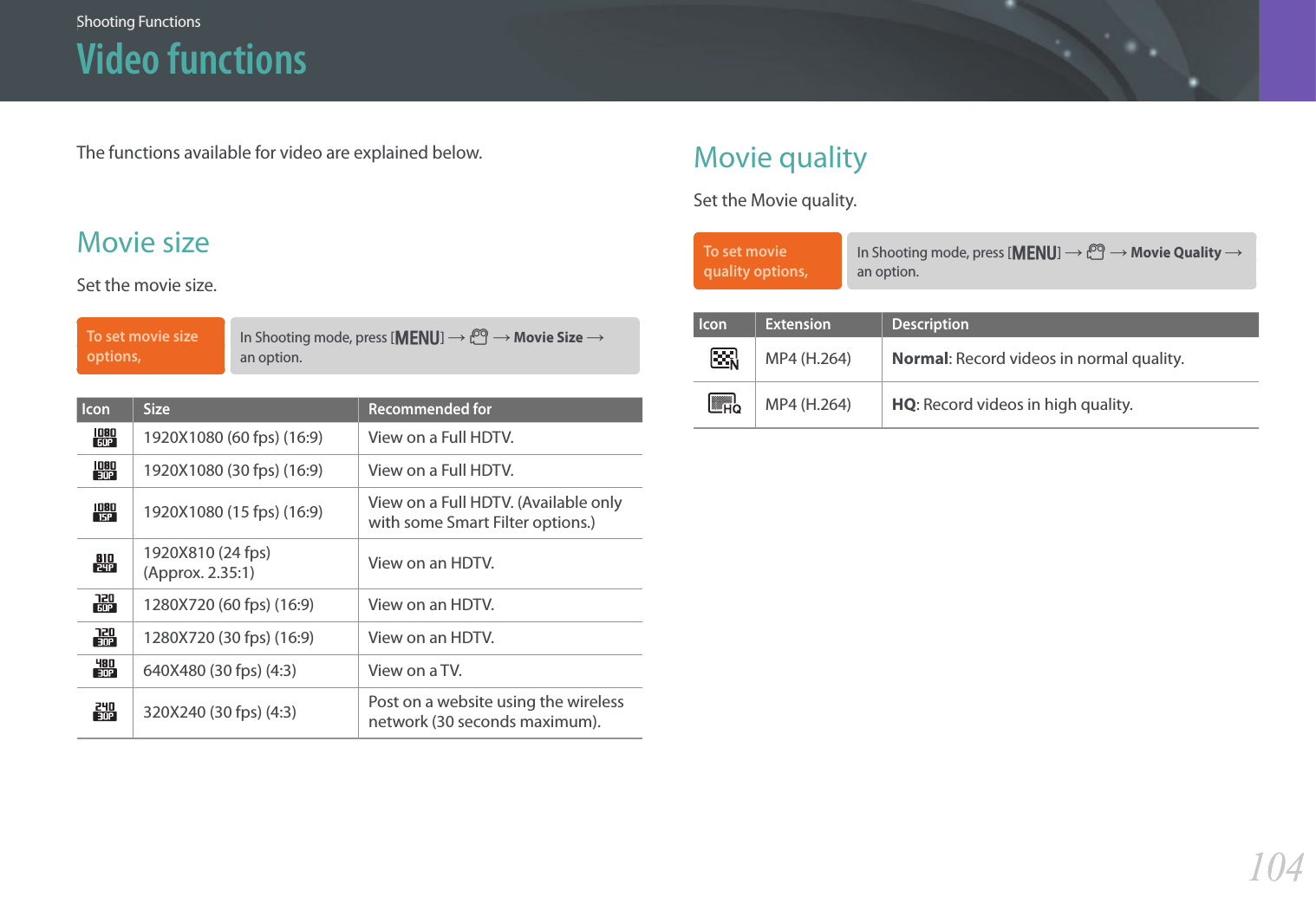This screenshot has height=923, width=1316.
Task: Click the bold 'Movie Quality' menu path text
Action: click(1176, 252)
